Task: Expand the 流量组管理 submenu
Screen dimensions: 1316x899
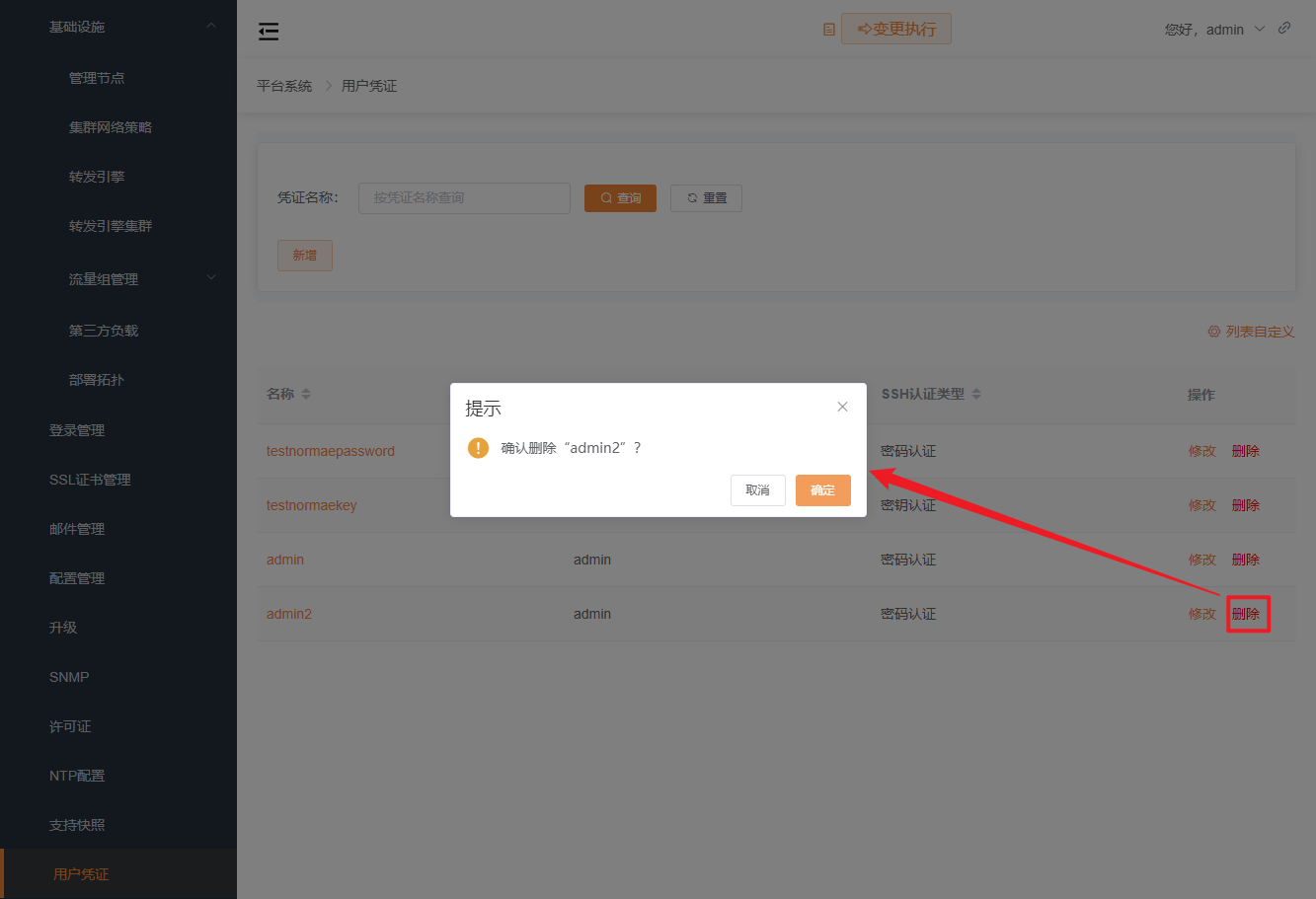Action: 210,277
